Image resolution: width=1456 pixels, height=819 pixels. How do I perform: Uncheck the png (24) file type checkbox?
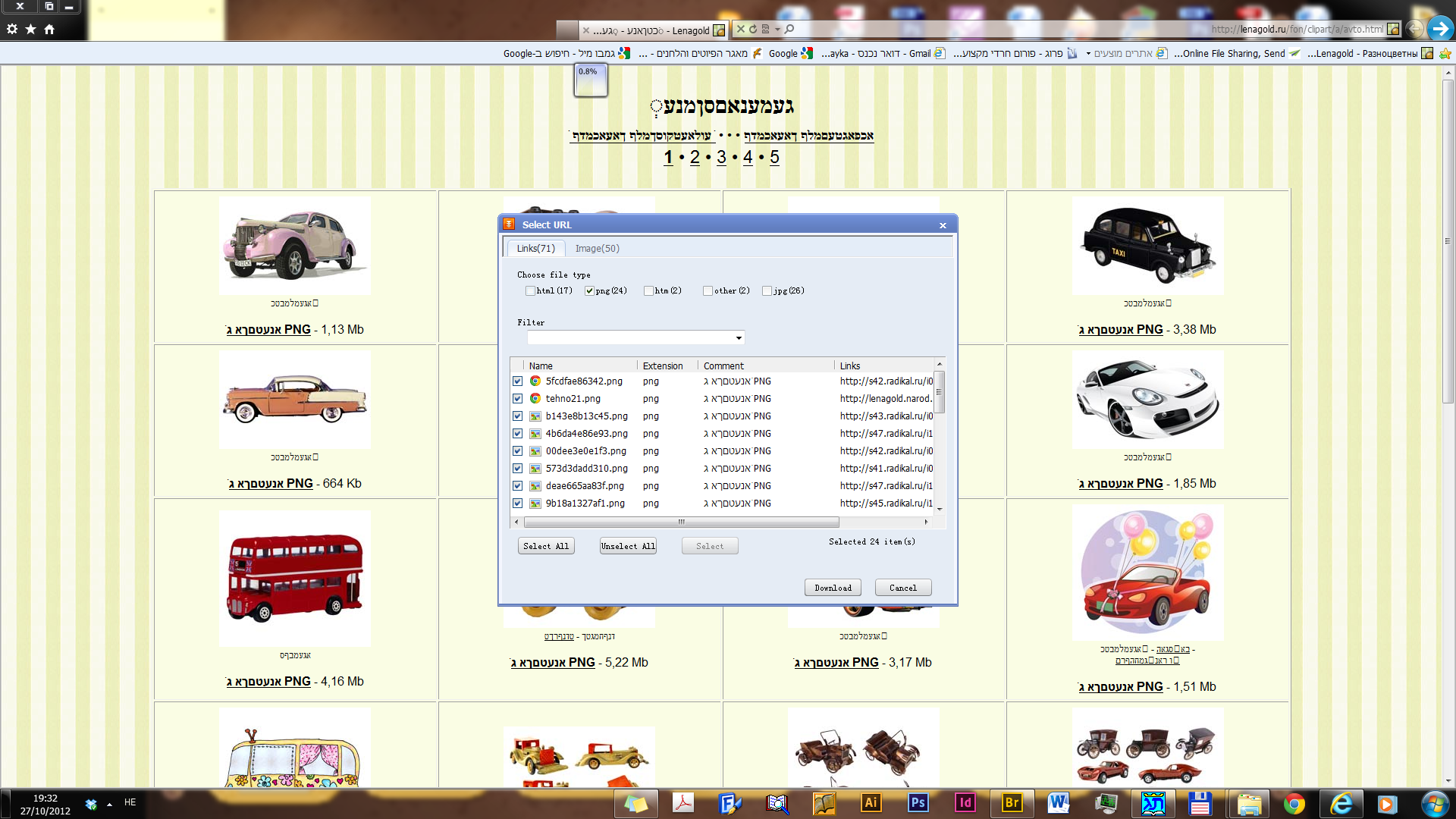pos(589,291)
